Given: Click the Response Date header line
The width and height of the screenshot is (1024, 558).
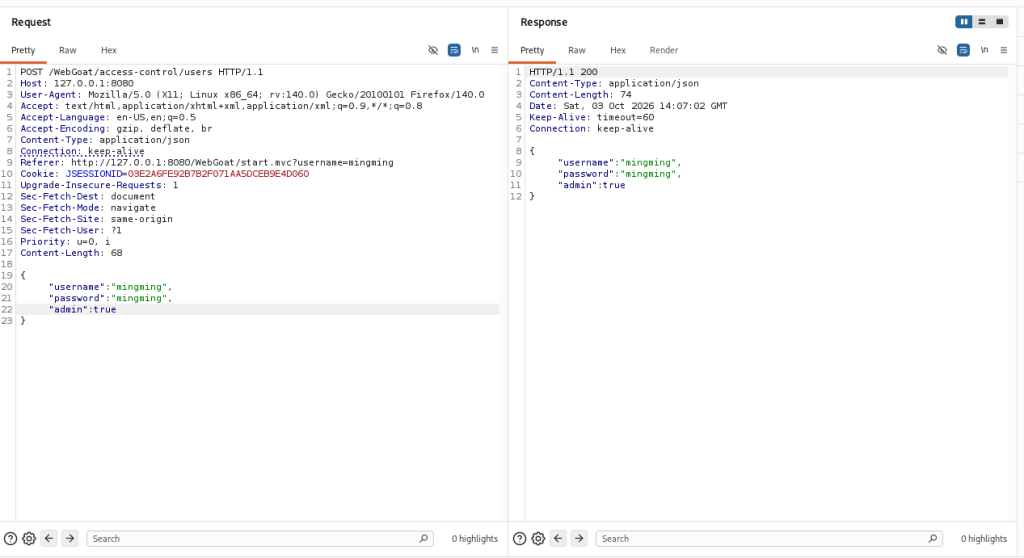Looking at the screenshot, I should pyautogui.click(x=628, y=106).
